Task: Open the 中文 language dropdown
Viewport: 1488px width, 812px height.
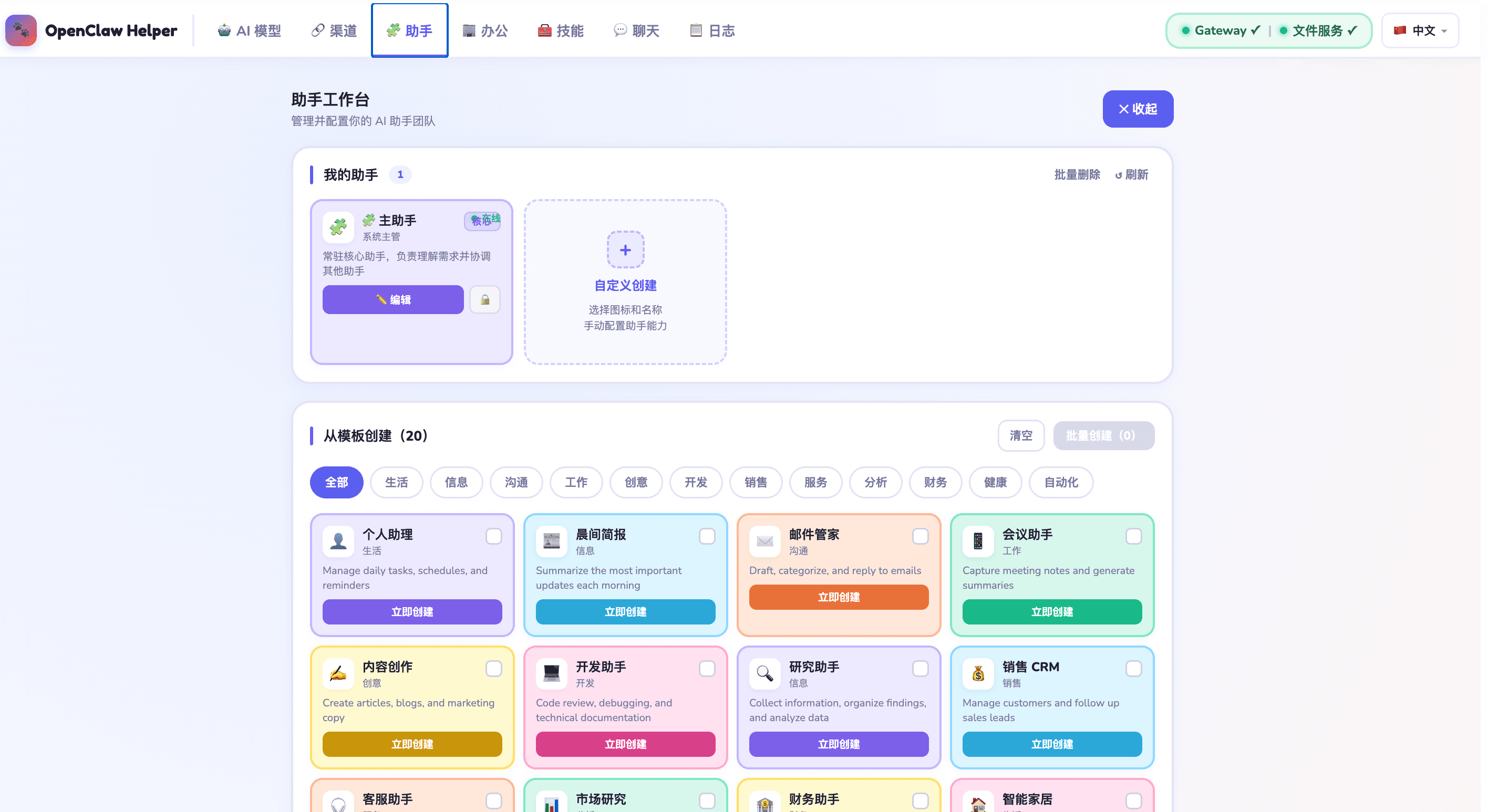Action: 1420,30
